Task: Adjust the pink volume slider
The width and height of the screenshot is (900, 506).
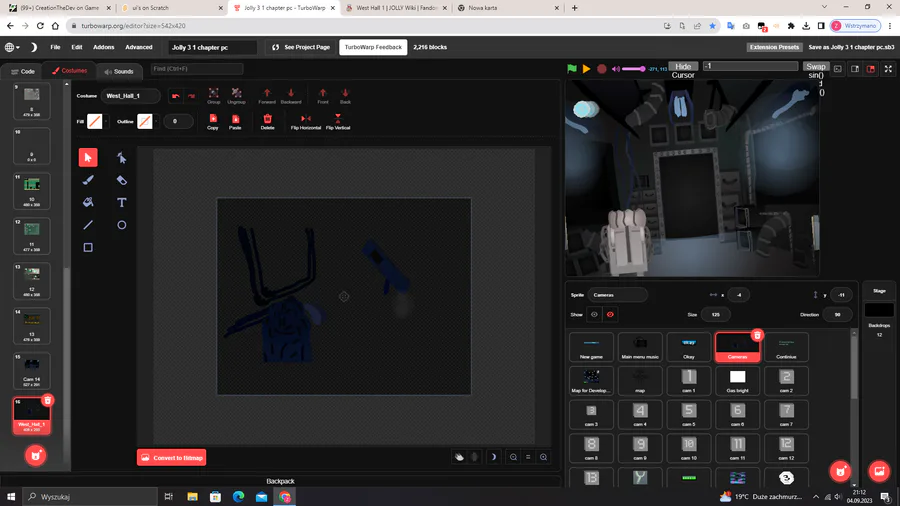Action: click(x=634, y=69)
